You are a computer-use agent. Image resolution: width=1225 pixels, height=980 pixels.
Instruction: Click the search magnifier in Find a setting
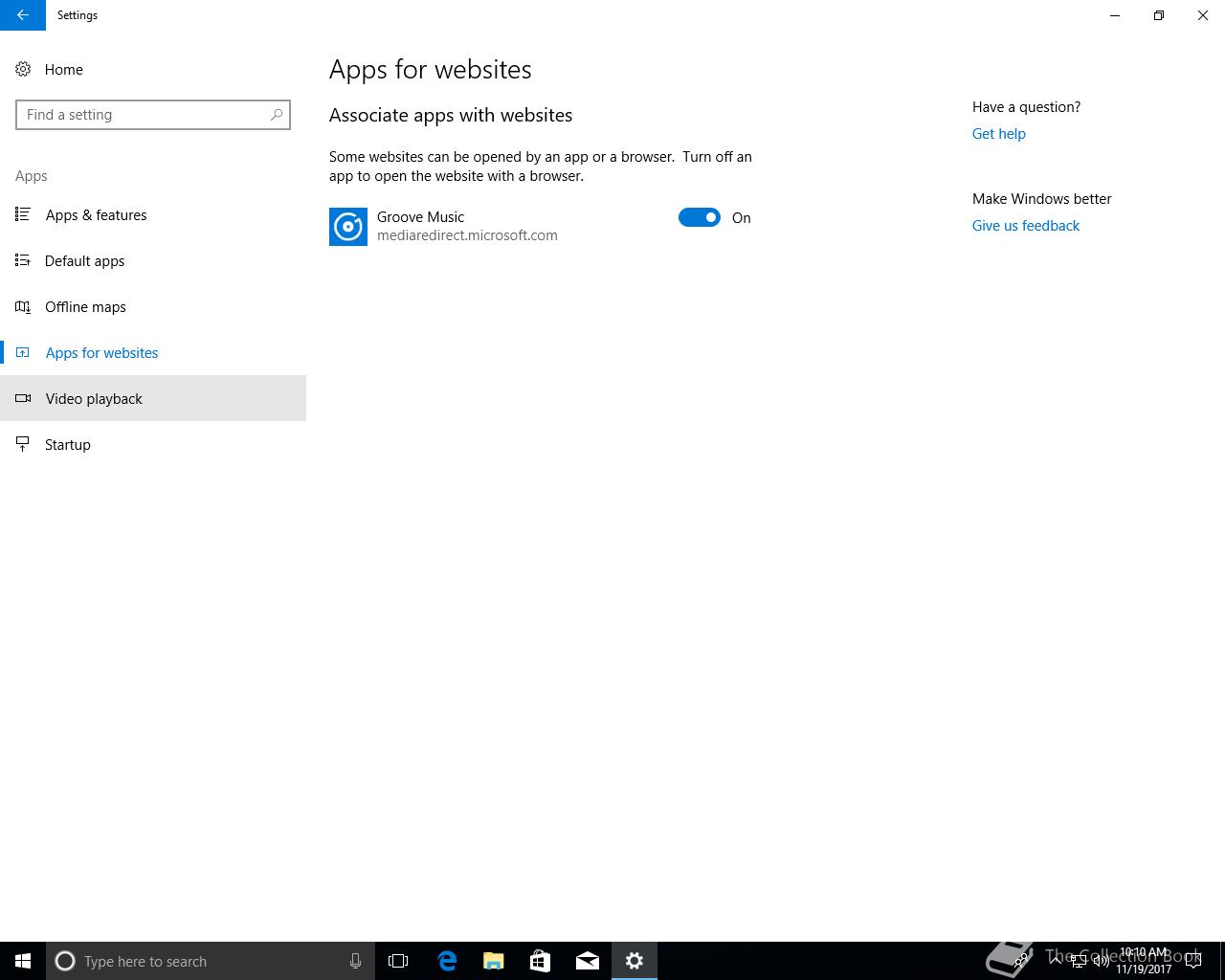277,115
